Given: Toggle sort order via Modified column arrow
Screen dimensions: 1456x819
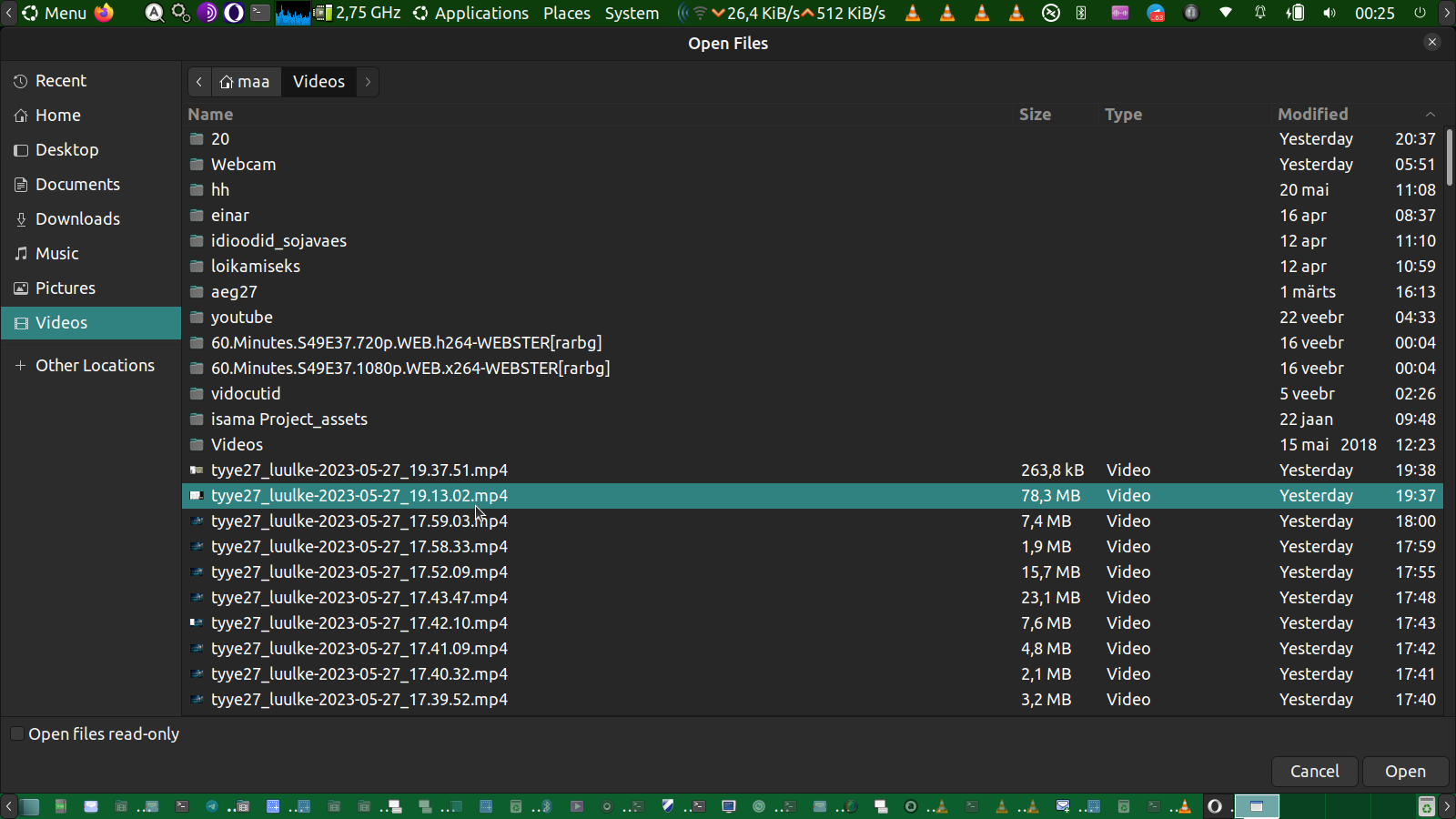Looking at the screenshot, I should 1430,115.
